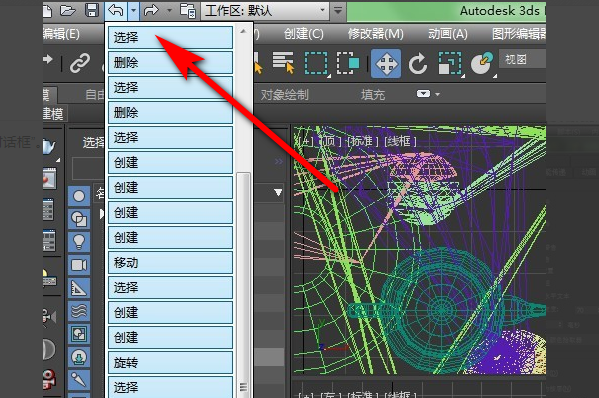The image size is (599, 398).
Task: Expand the tree arrow in scene explorer list
Action: click(102, 214)
